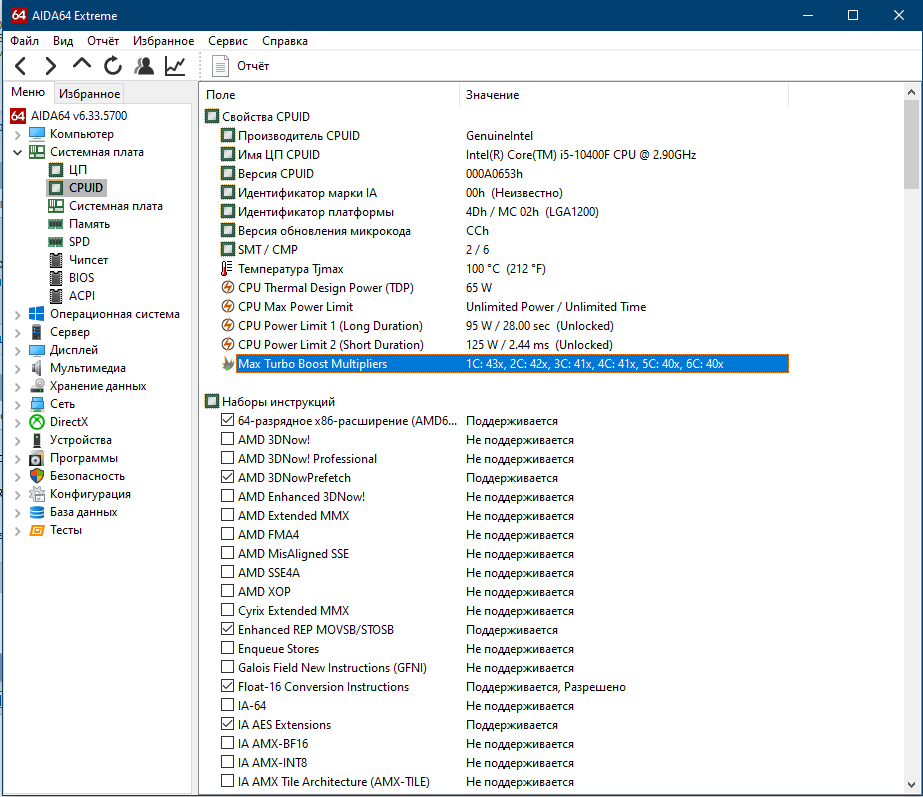Click the Программы icon

(x=36, y=458)
